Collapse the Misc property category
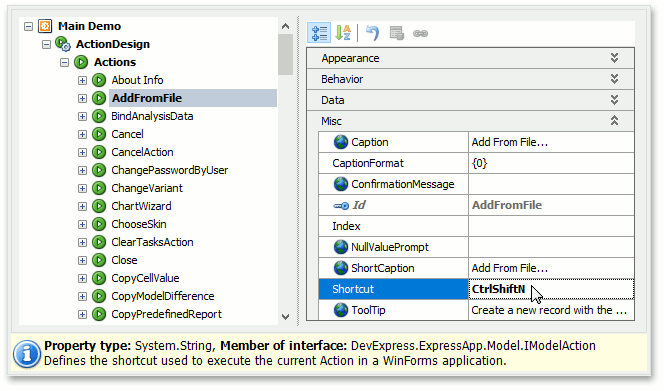Viewport: 664px width, 391px height. point(614,121)
